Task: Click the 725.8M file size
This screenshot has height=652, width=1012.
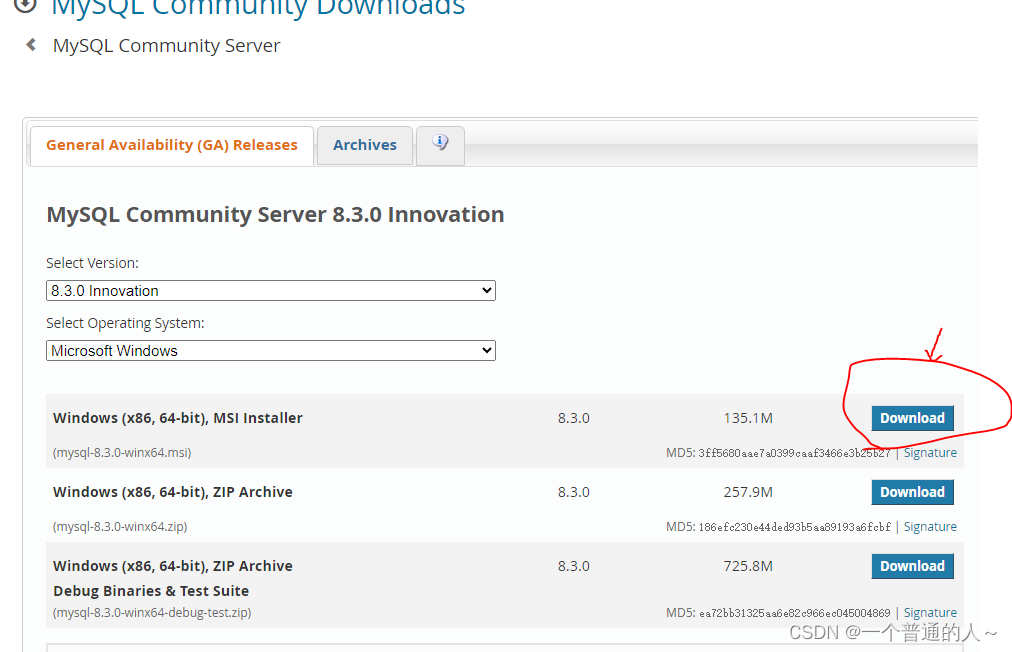Action: click(x=748, y=566)
